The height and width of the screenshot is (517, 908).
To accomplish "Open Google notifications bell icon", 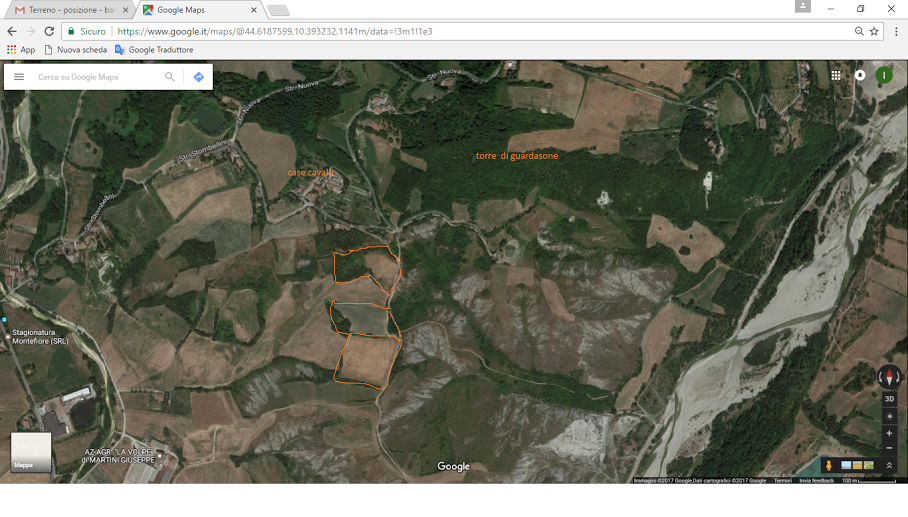I will pyautogui.click(x=860, y=75).
